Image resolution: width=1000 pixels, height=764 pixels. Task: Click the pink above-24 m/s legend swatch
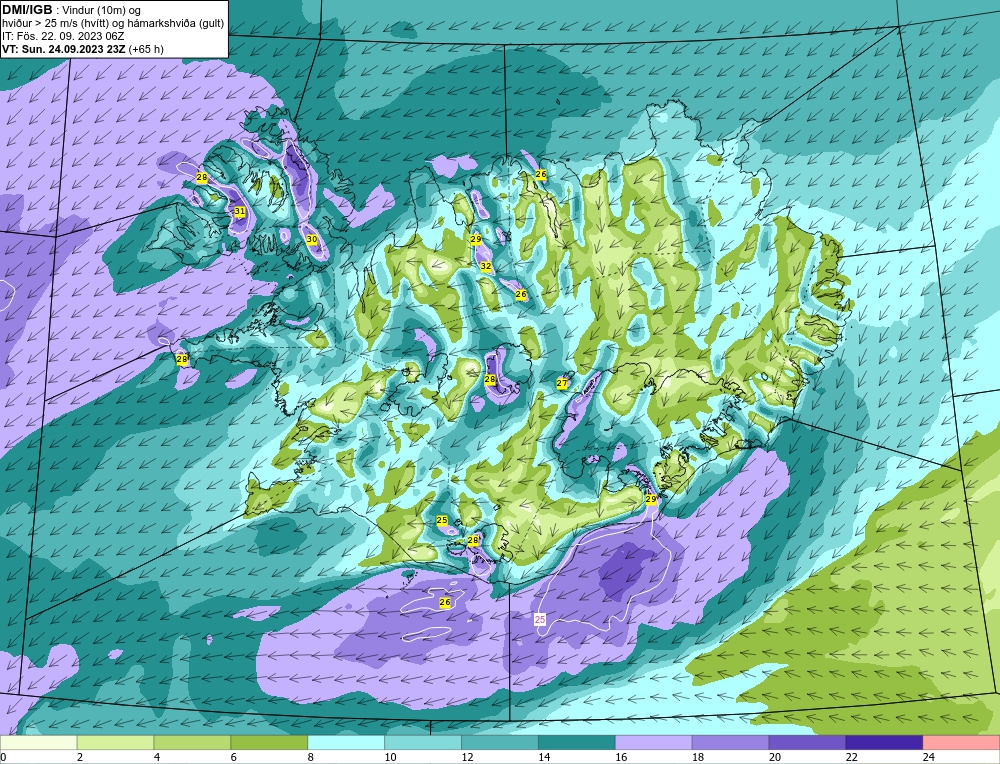[x=961, y=743]
